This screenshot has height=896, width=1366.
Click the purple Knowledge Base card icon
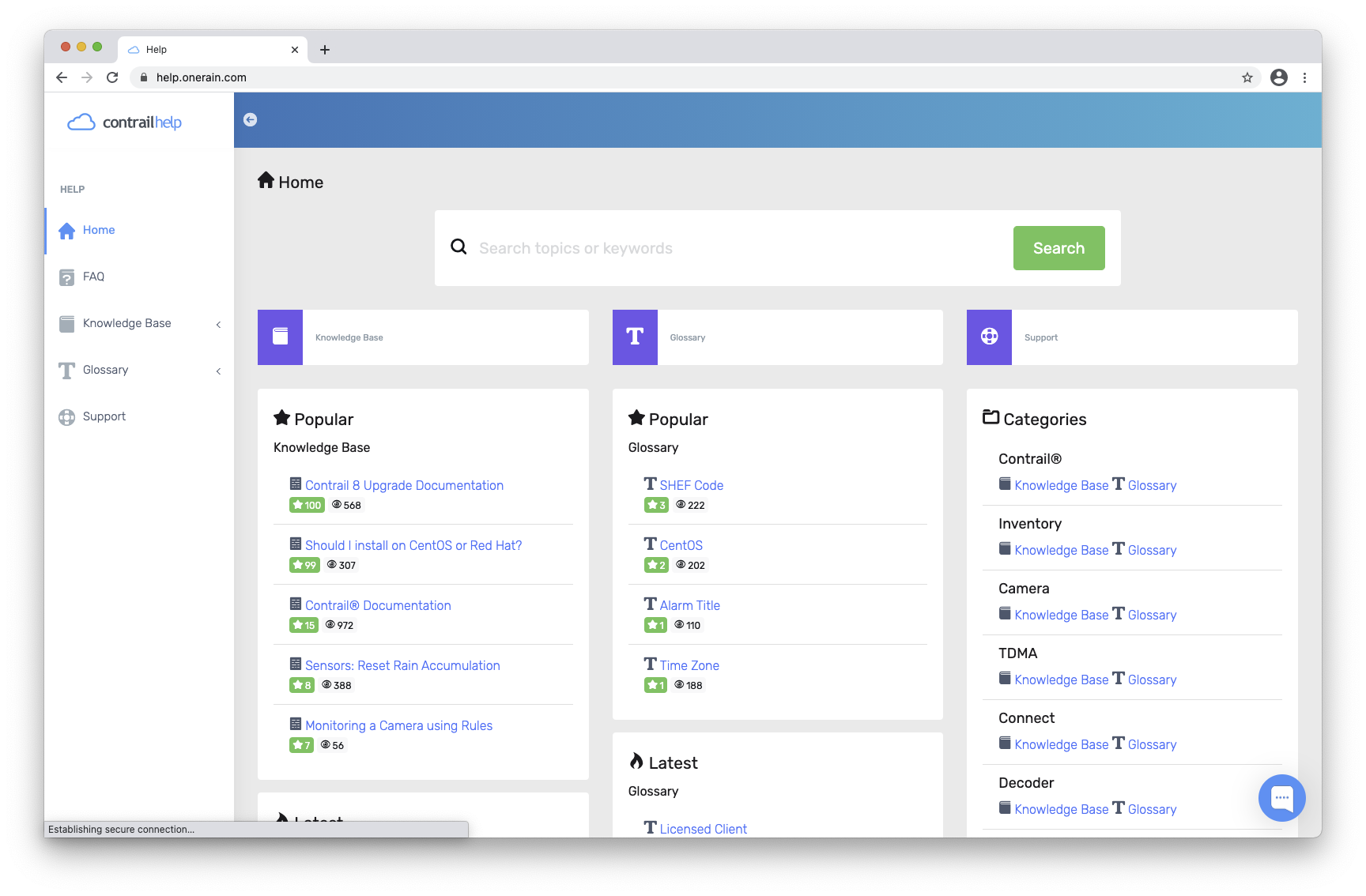280,337
